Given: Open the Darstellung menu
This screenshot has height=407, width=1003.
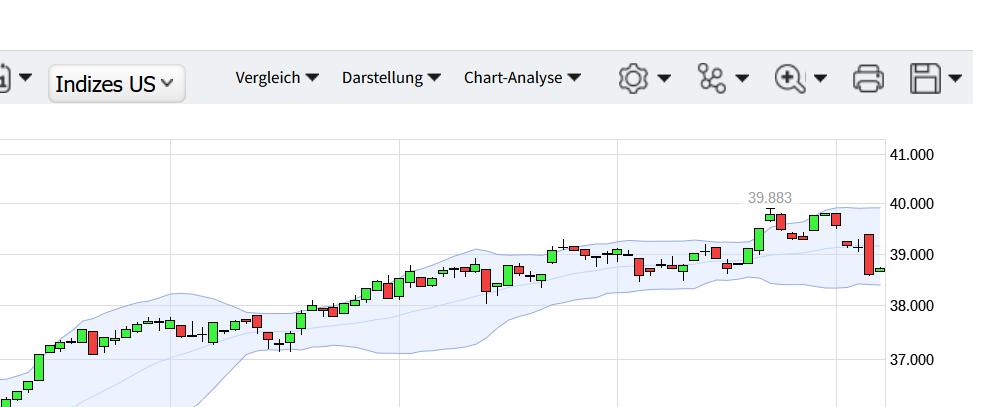Looking at the screenshot, I should click(392, 78).
